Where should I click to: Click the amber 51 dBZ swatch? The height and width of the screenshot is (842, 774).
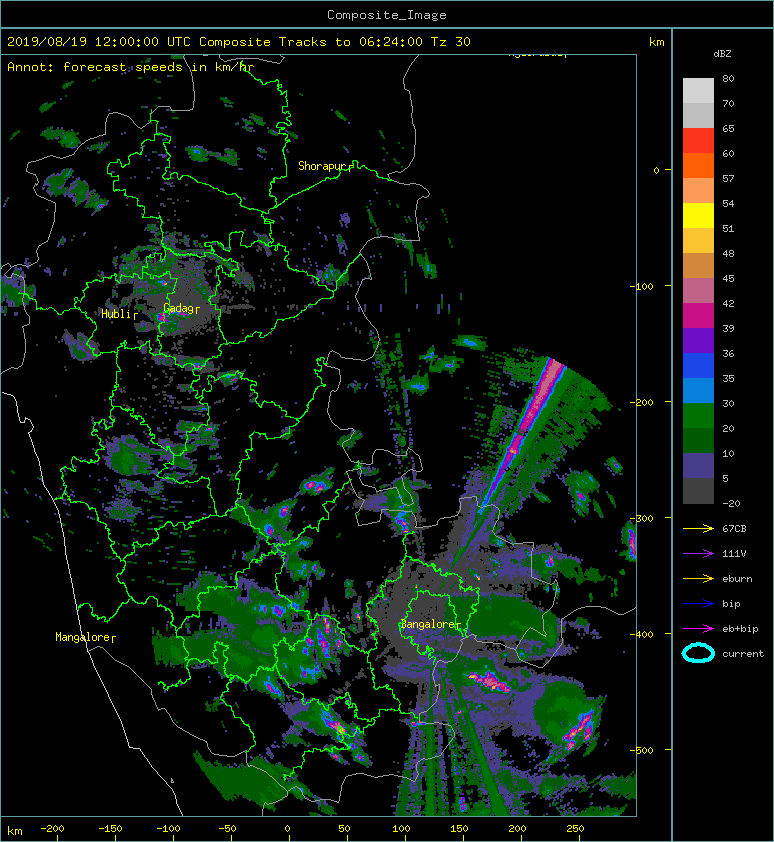pos(698,240)
